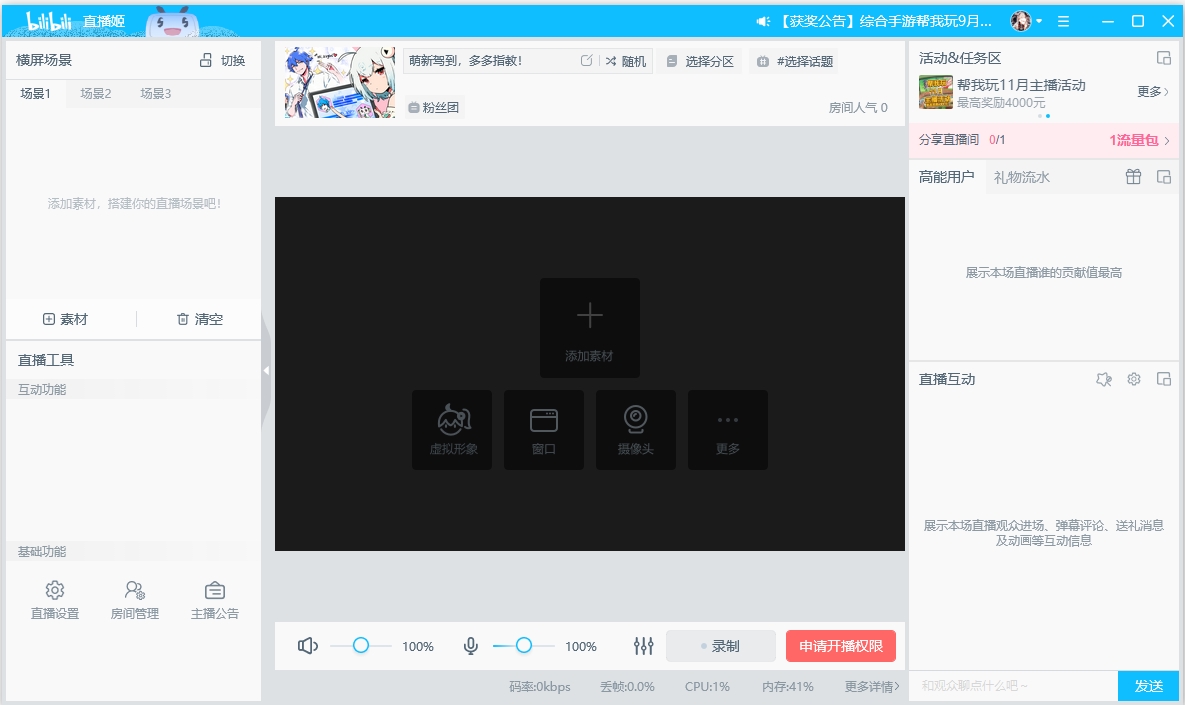Open 直播设置 live settings
This screenshot has width=1185, height=705.
55,598
